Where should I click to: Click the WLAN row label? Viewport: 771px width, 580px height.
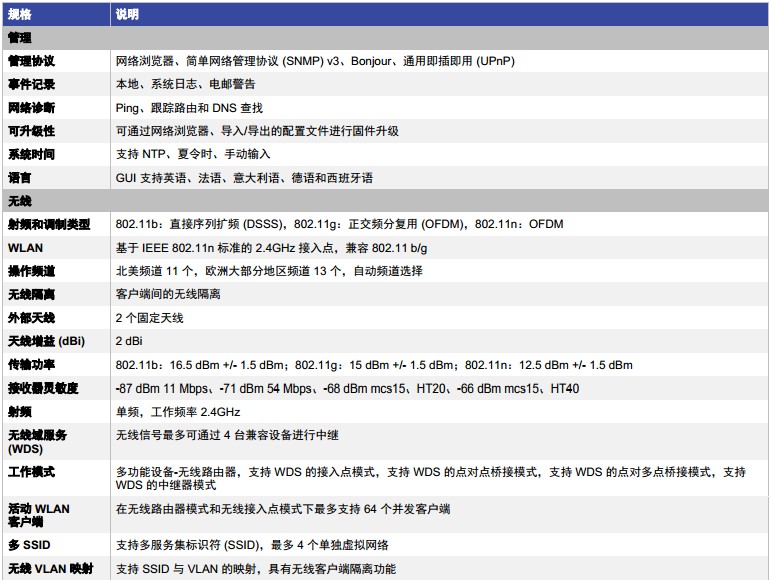25,247
